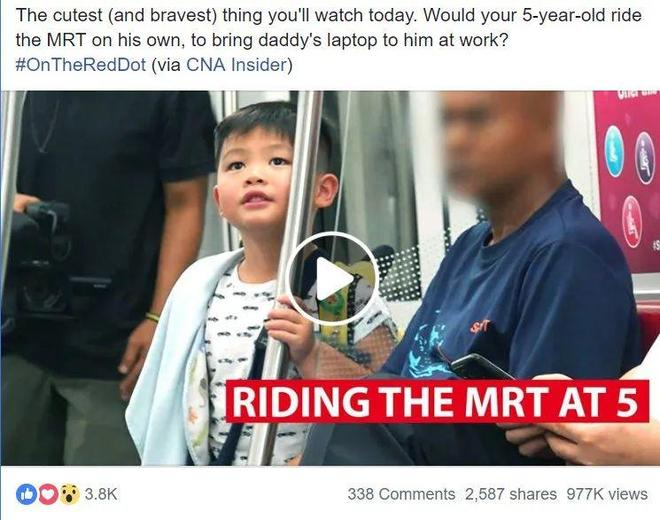
Task: Click the red circular sign on train poster
Action: pos(632,220)
